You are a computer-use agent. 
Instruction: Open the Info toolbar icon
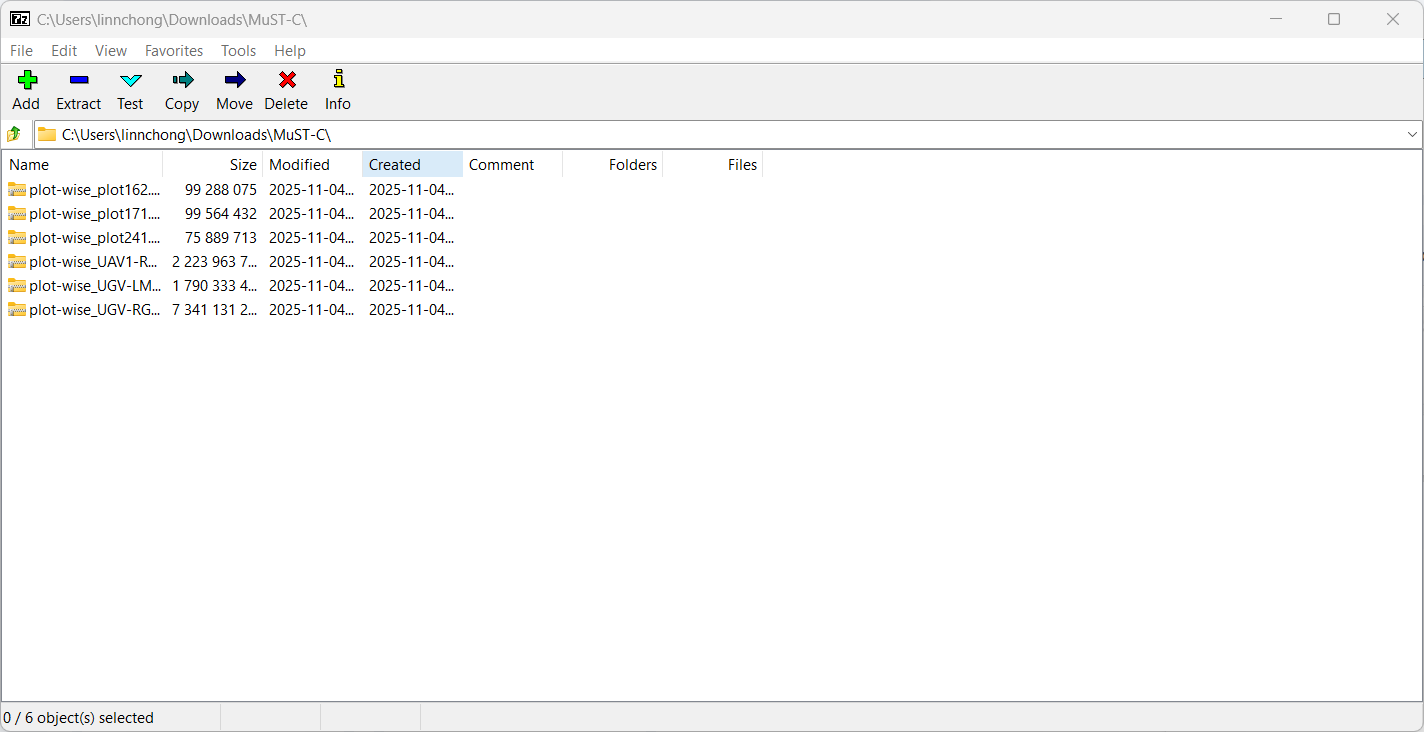click(x=338, y=81)
